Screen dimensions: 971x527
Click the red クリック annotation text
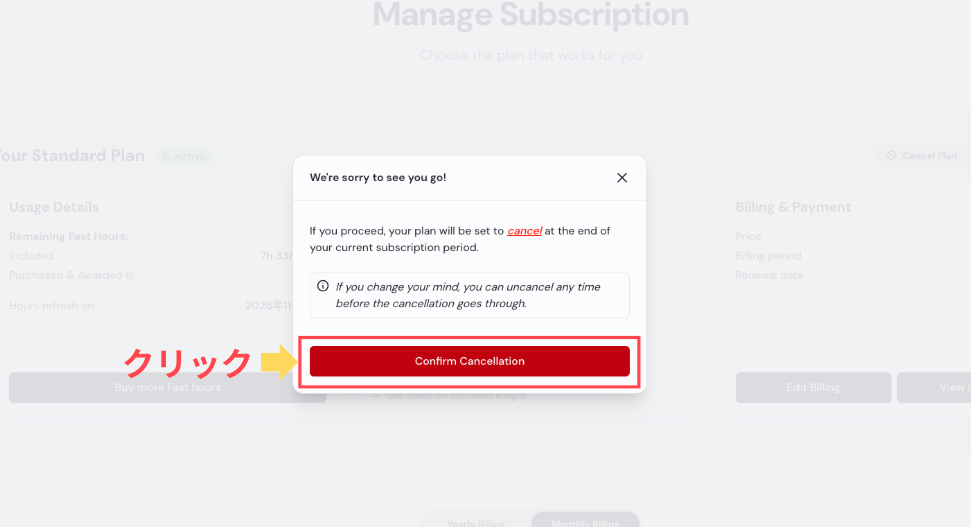tap(187, 363)
